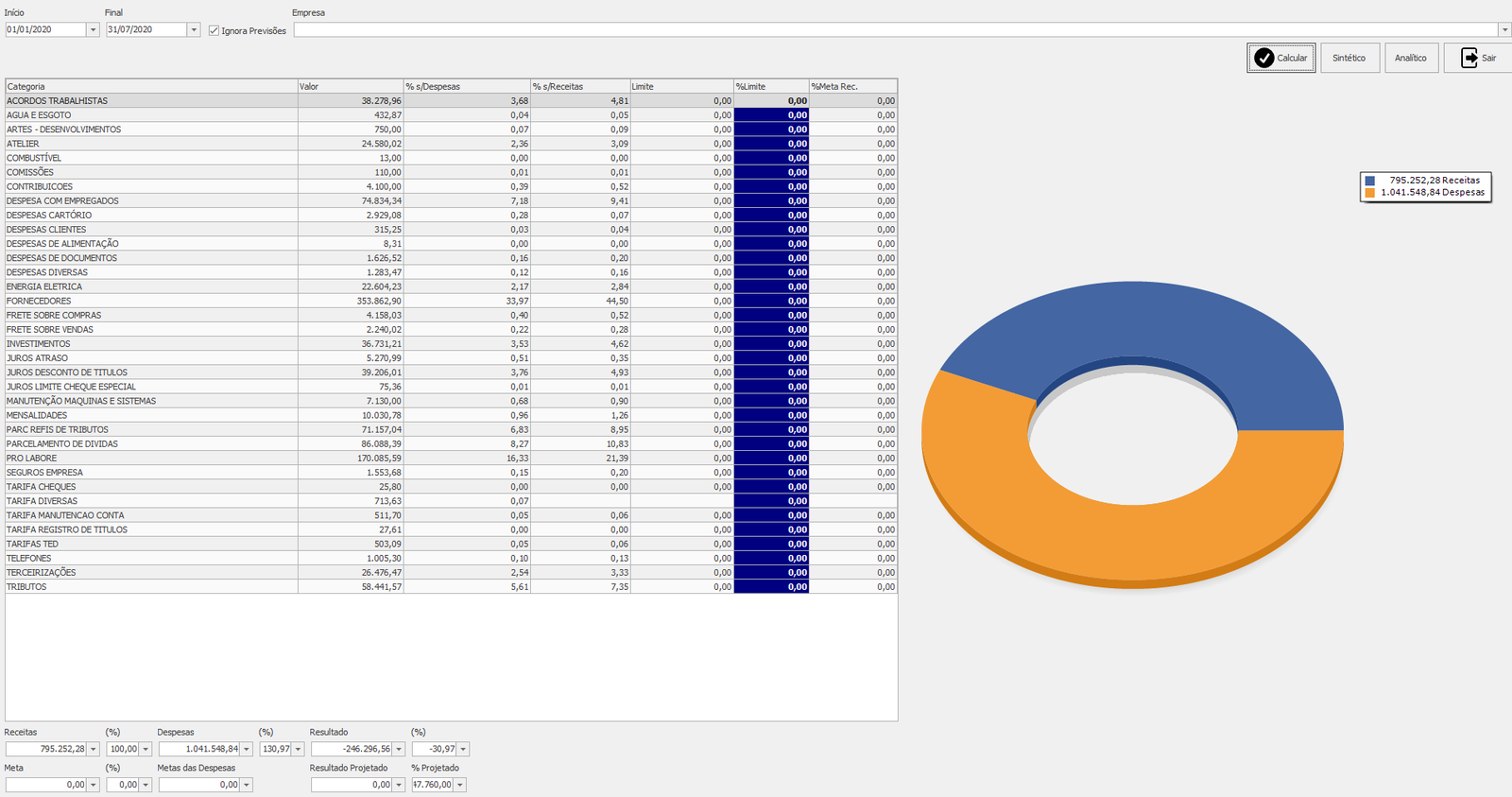Viewport: 1512px width, 797px height.
Task: Click the Valor column header
Action: pos(350,86)
